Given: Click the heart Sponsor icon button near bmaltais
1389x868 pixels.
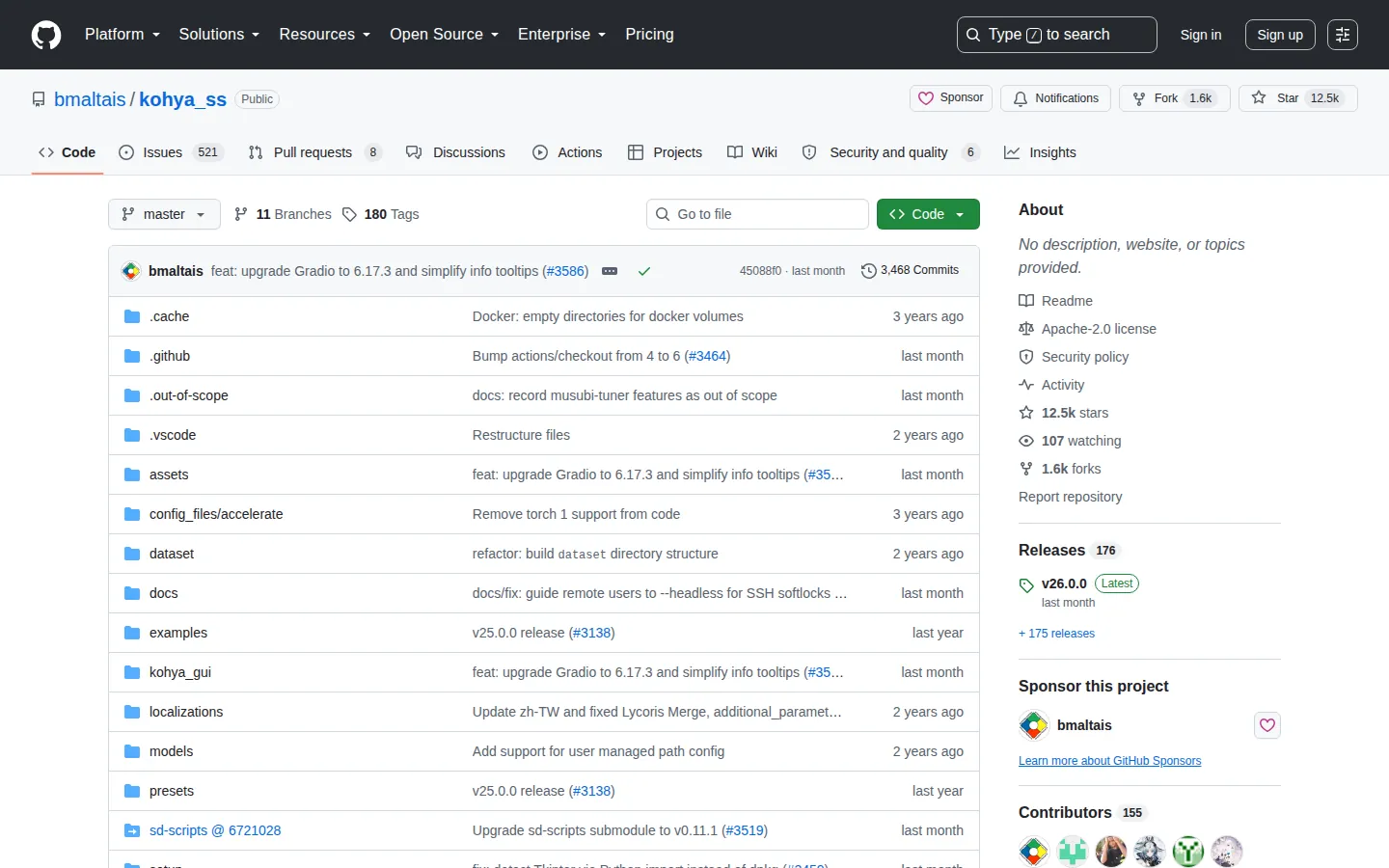Looking at the screenshot, I should click(1267, 725).
